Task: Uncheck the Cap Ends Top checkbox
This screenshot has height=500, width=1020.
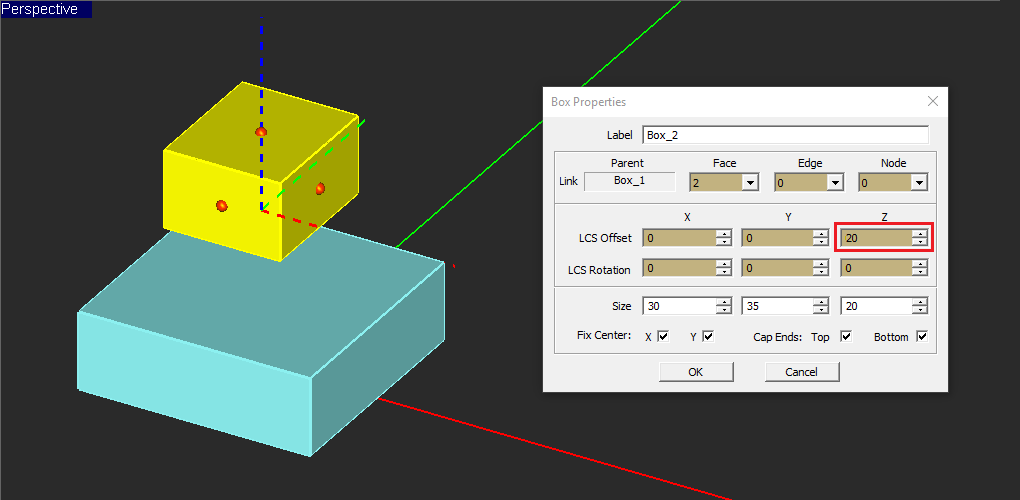Action: [x=846, y=337]
